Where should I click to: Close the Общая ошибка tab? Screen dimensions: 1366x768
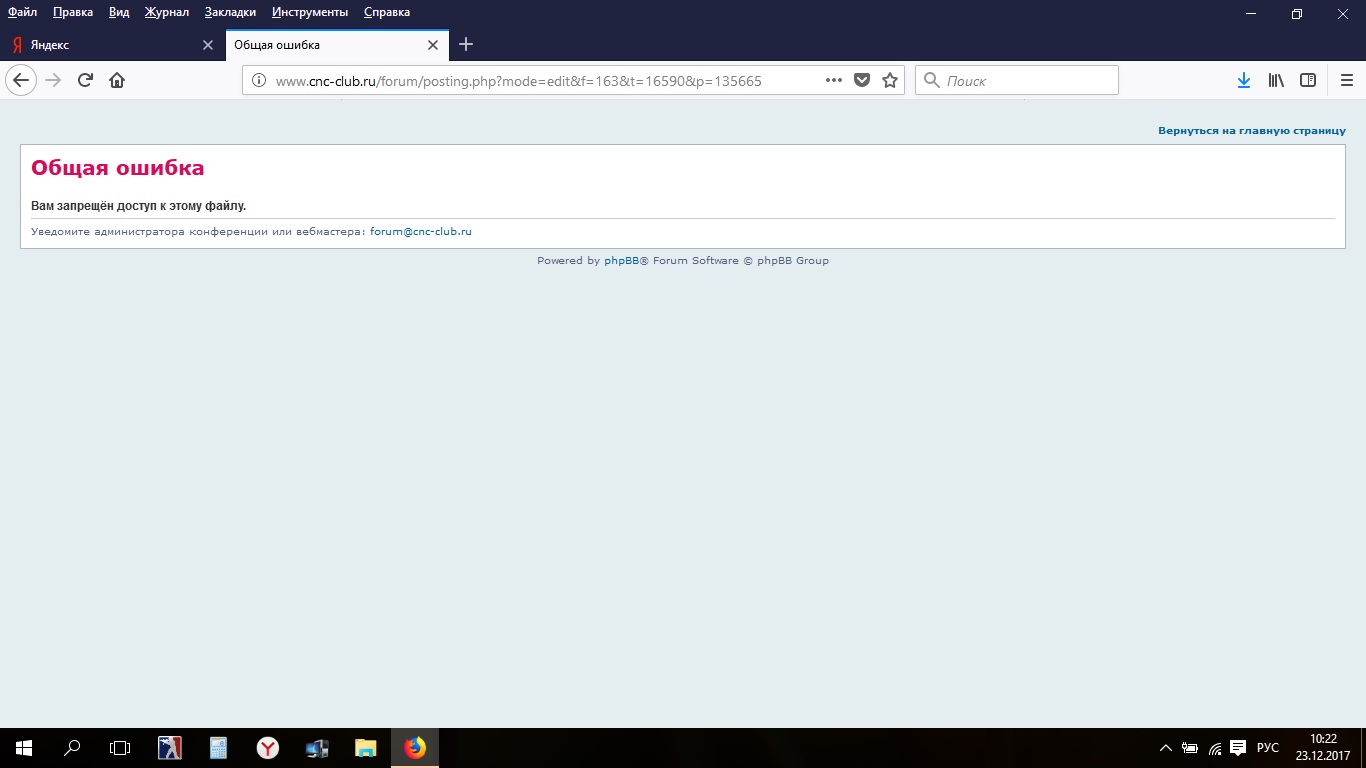433,45
